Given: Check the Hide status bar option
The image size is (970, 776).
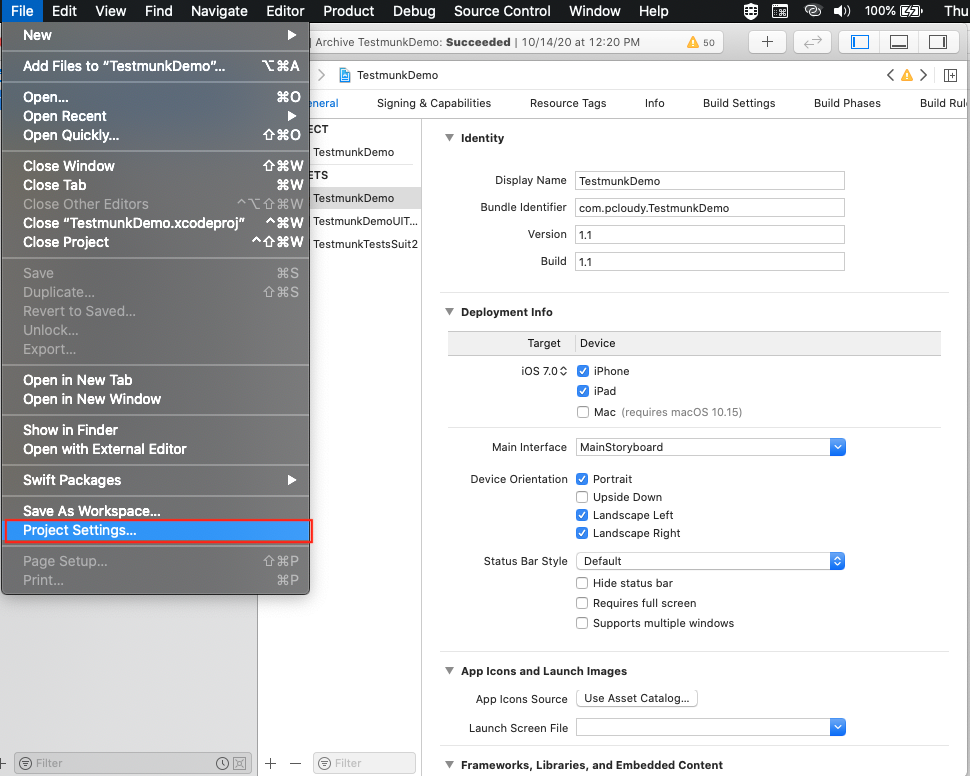Looking at the screenshot, I should point(582,583).
